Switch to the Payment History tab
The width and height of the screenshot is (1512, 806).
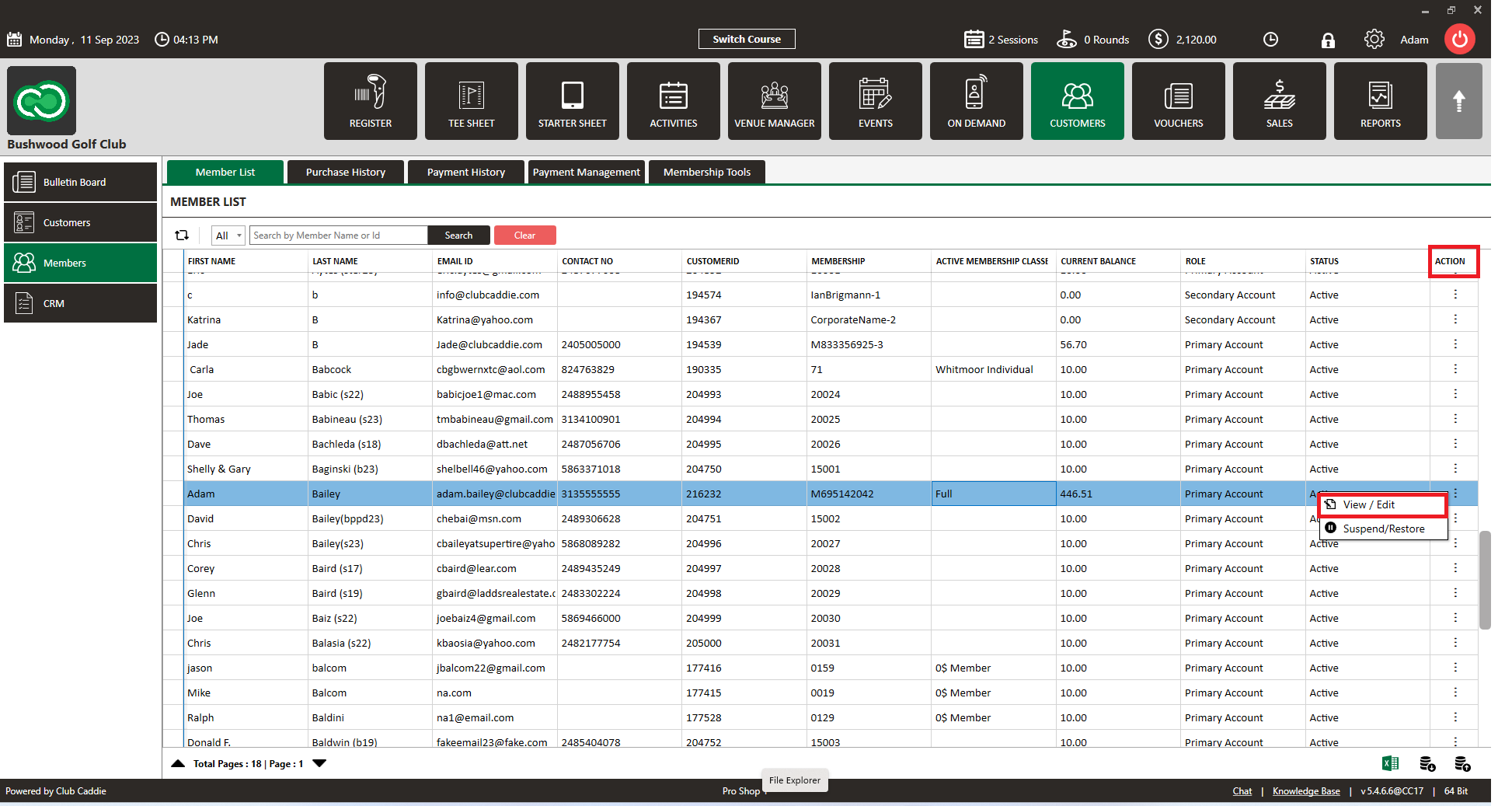point(466,172)
